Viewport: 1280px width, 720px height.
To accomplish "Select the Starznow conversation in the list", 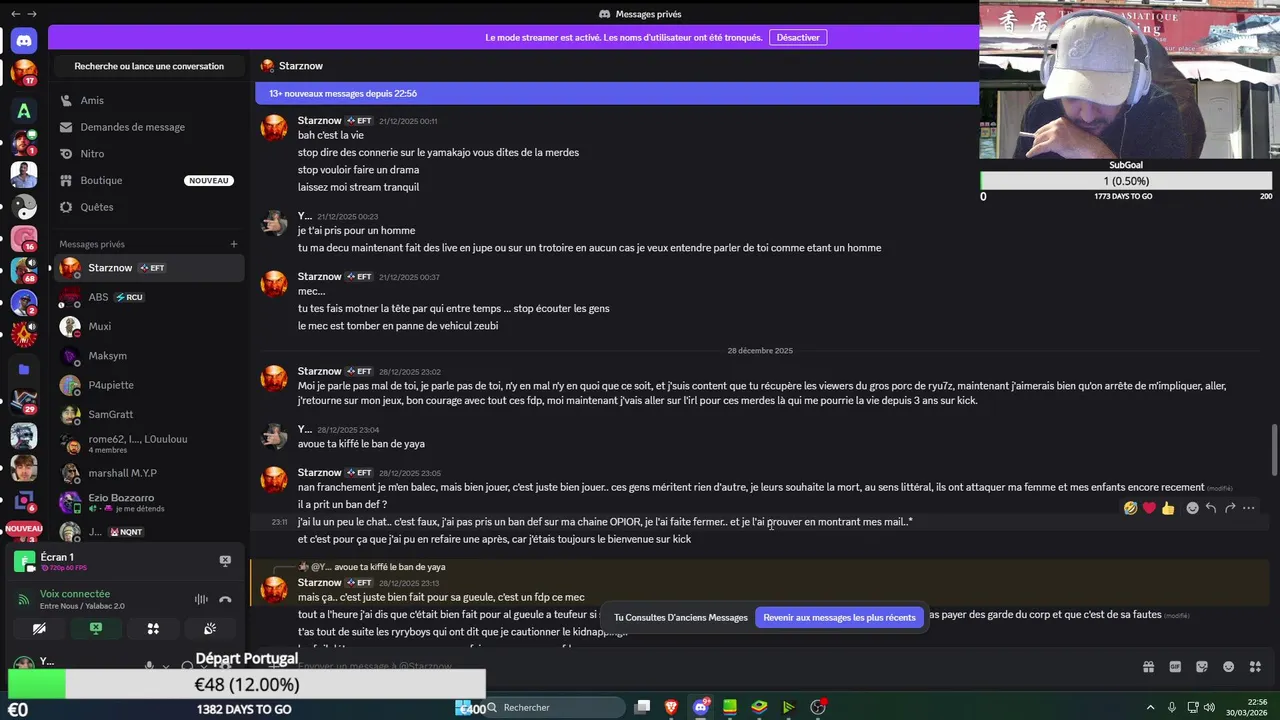I will pyautogui.click(x=147, y=268).
